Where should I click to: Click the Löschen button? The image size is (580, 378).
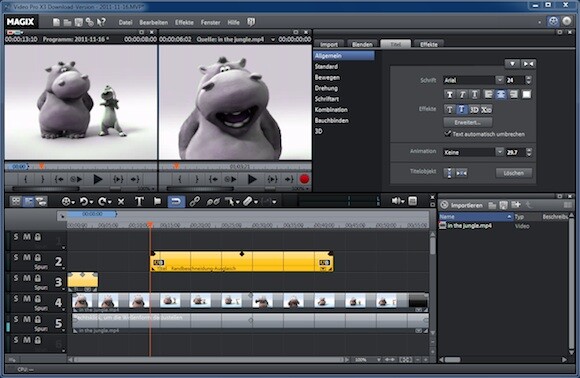(x=513, y=173)
